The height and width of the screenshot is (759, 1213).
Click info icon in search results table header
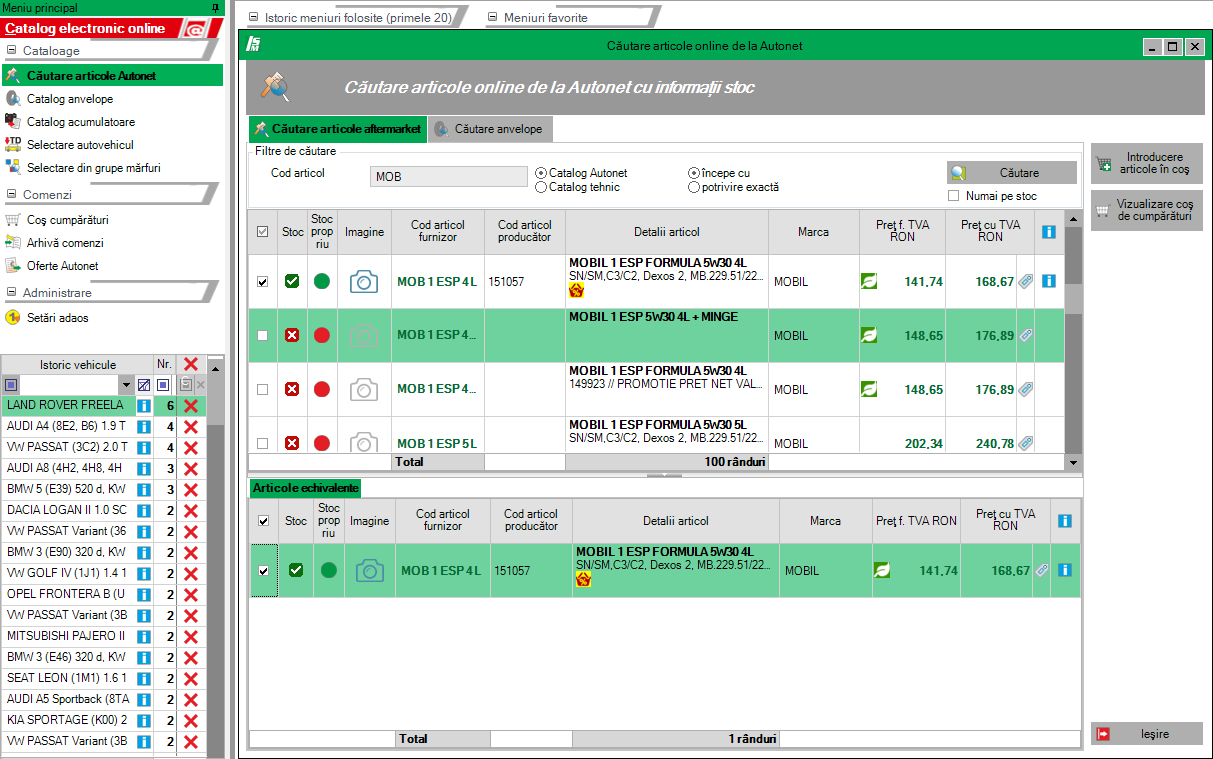pyautogui.click(x=1048, y=232)
